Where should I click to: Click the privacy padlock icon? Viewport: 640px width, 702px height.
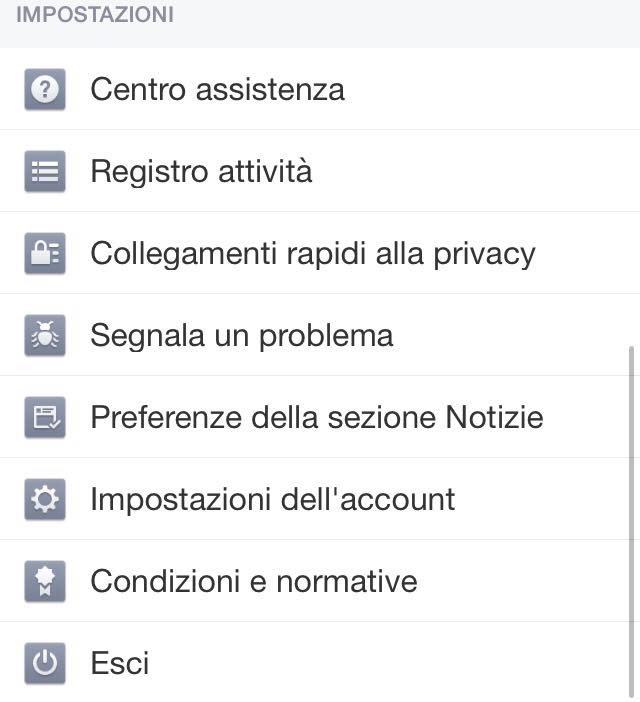44,254
